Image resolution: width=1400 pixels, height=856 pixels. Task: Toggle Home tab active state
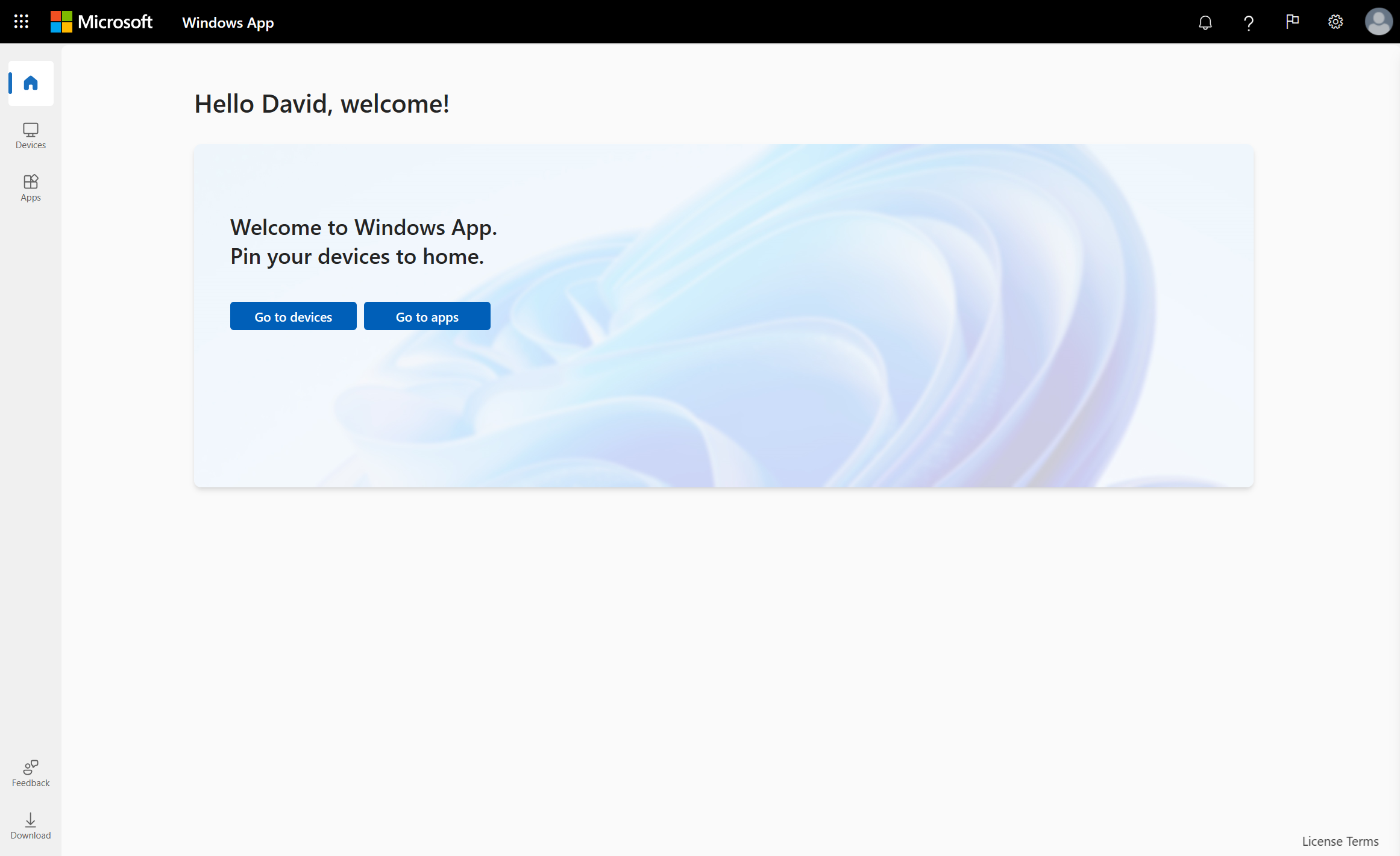(x=30, y=83)
